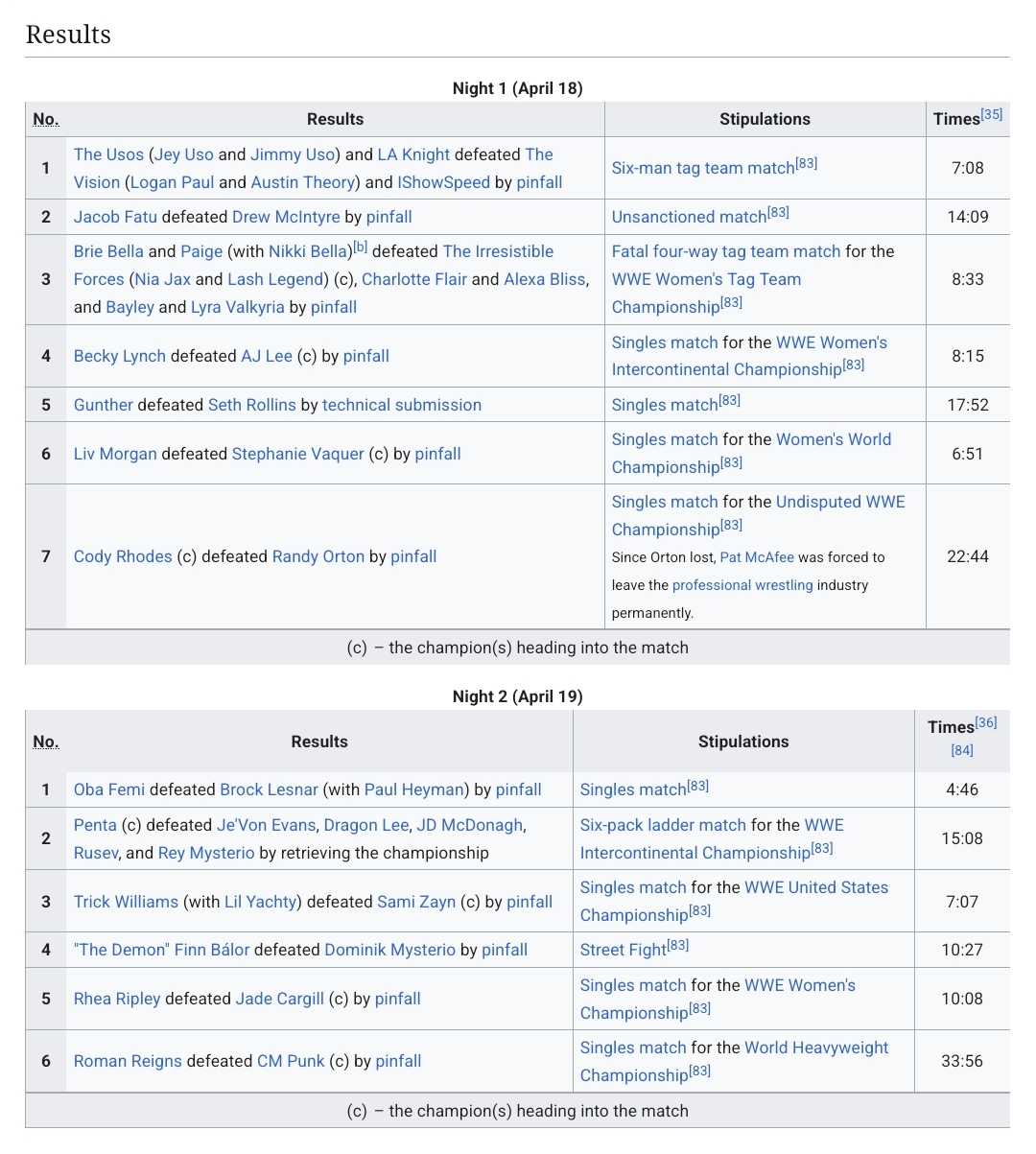Image resolution: width=1036 pixels, height=1154 pixels.
Task: Click the Cody Rhodes link
Action: click(x=123, y=556)
